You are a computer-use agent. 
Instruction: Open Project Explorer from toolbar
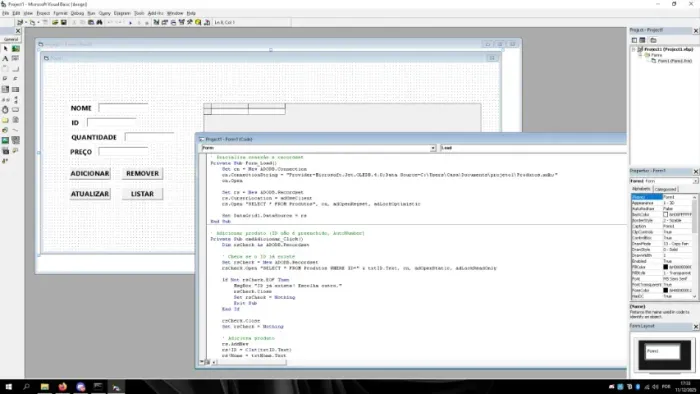[x=156, y=22]
